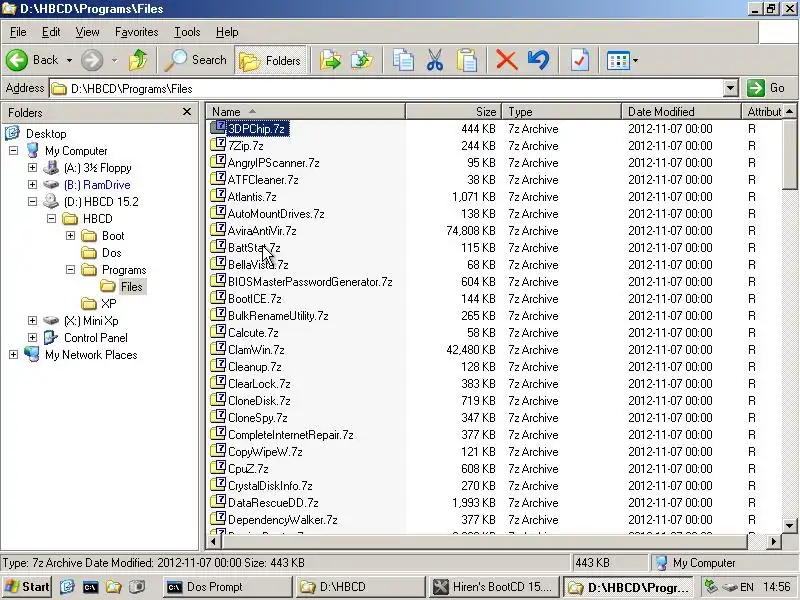Expand the 3½ Floppy (A:) node
Screen dimensions: 800x600
click(x=32, y=167)
